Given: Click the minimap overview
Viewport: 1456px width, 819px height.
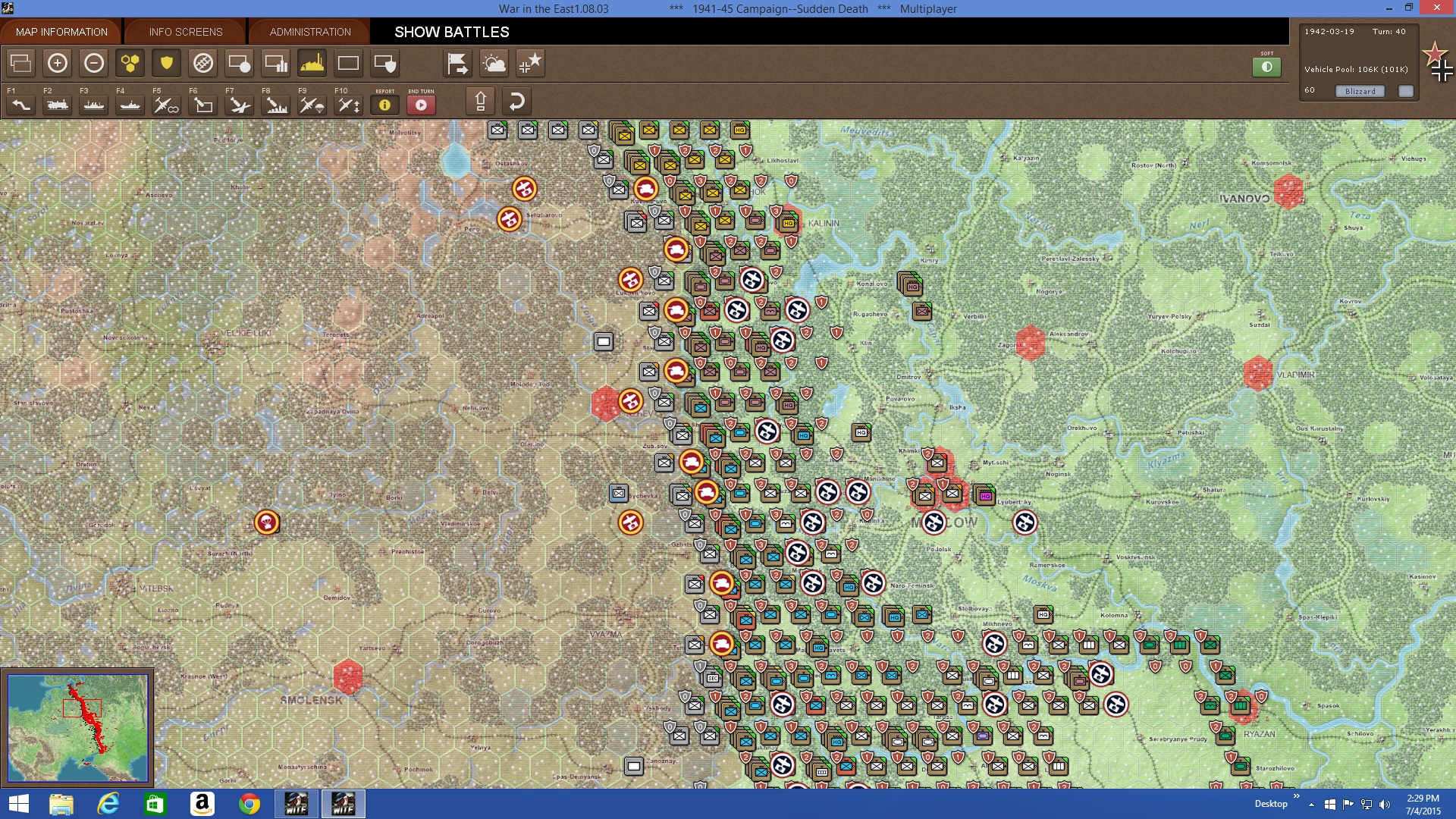Looking at the screenshot, I should (x=77, y=728).
